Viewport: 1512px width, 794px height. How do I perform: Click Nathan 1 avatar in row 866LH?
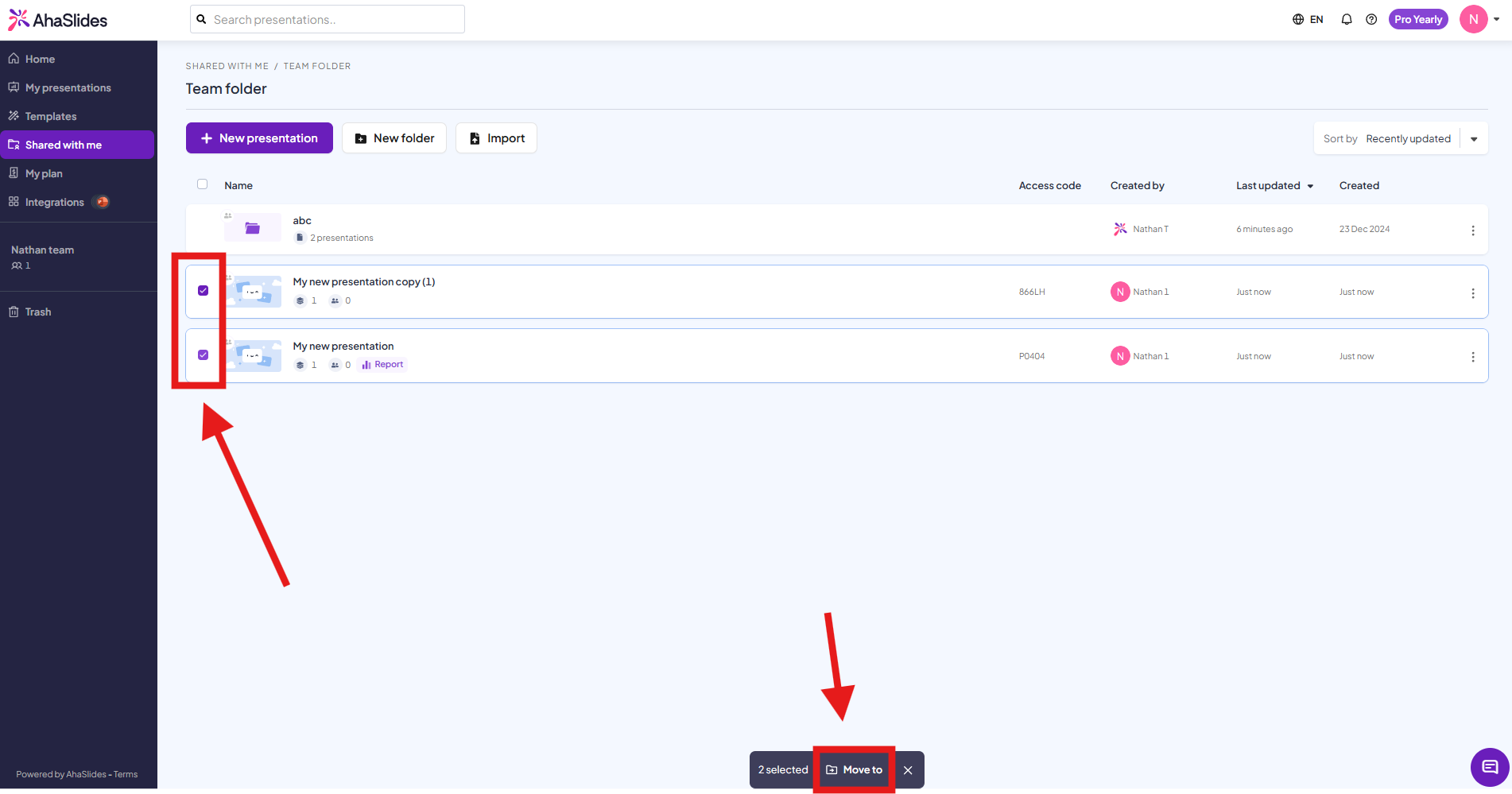coord(1120,292)
